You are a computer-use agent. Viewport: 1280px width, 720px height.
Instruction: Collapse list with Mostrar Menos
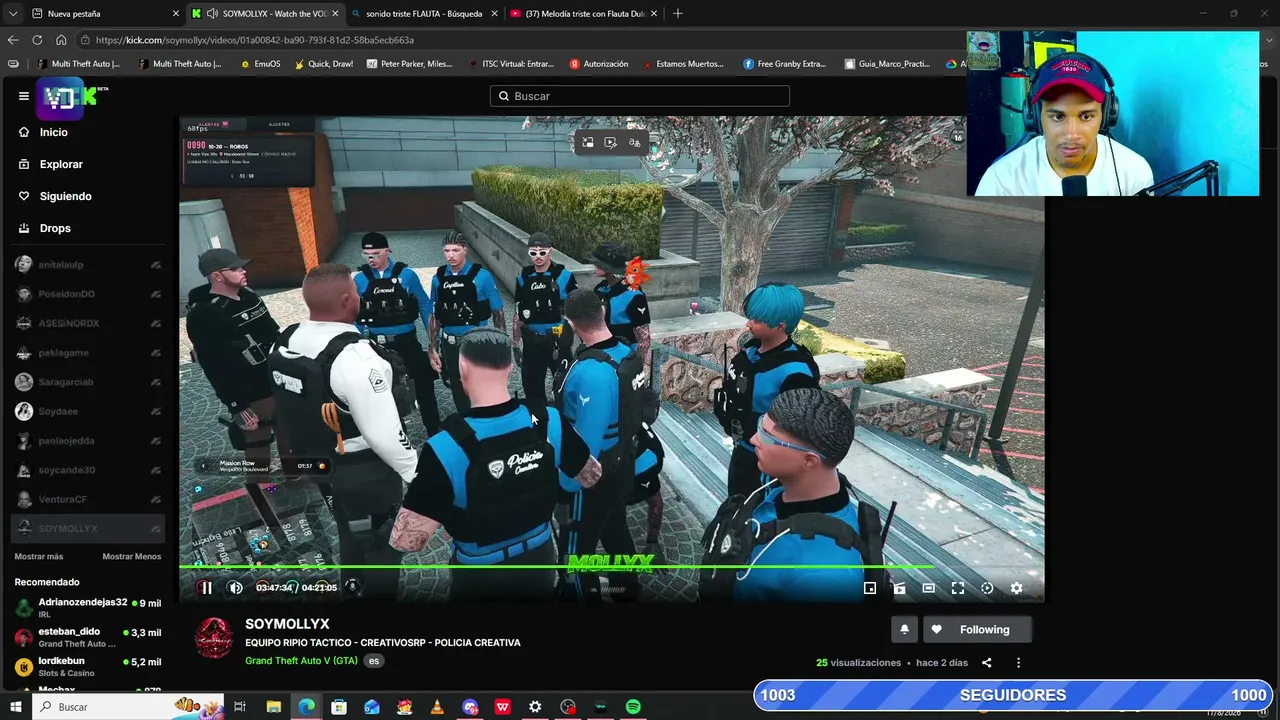coord(132,556)
